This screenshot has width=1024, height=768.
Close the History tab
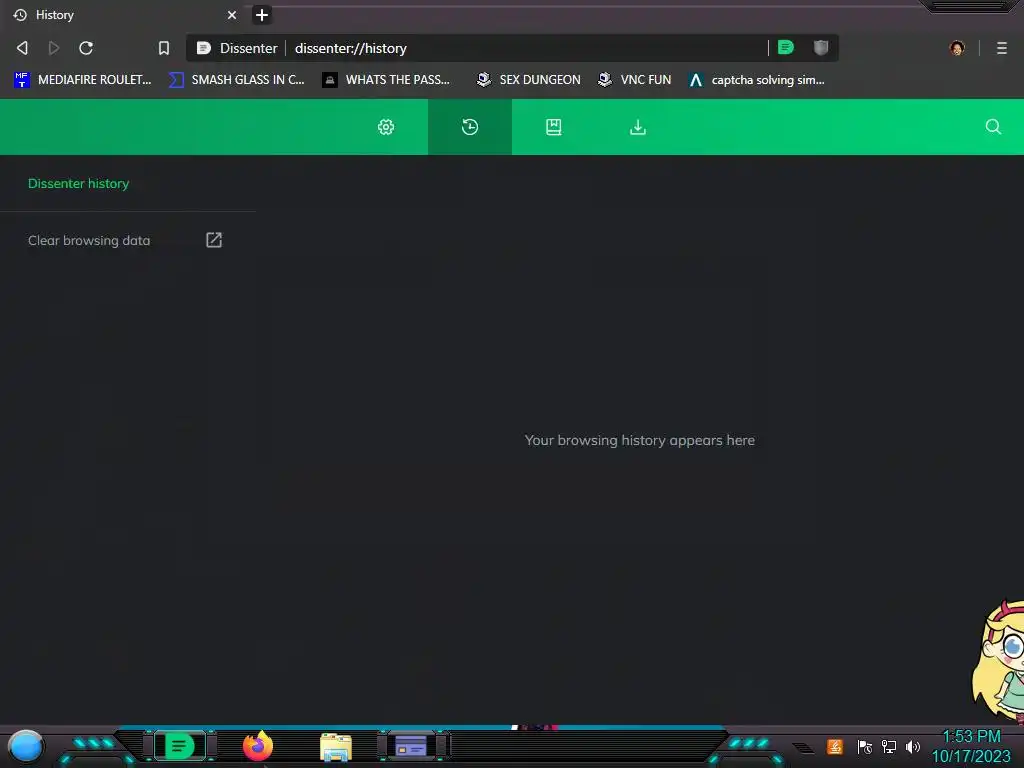pos(232,15)
